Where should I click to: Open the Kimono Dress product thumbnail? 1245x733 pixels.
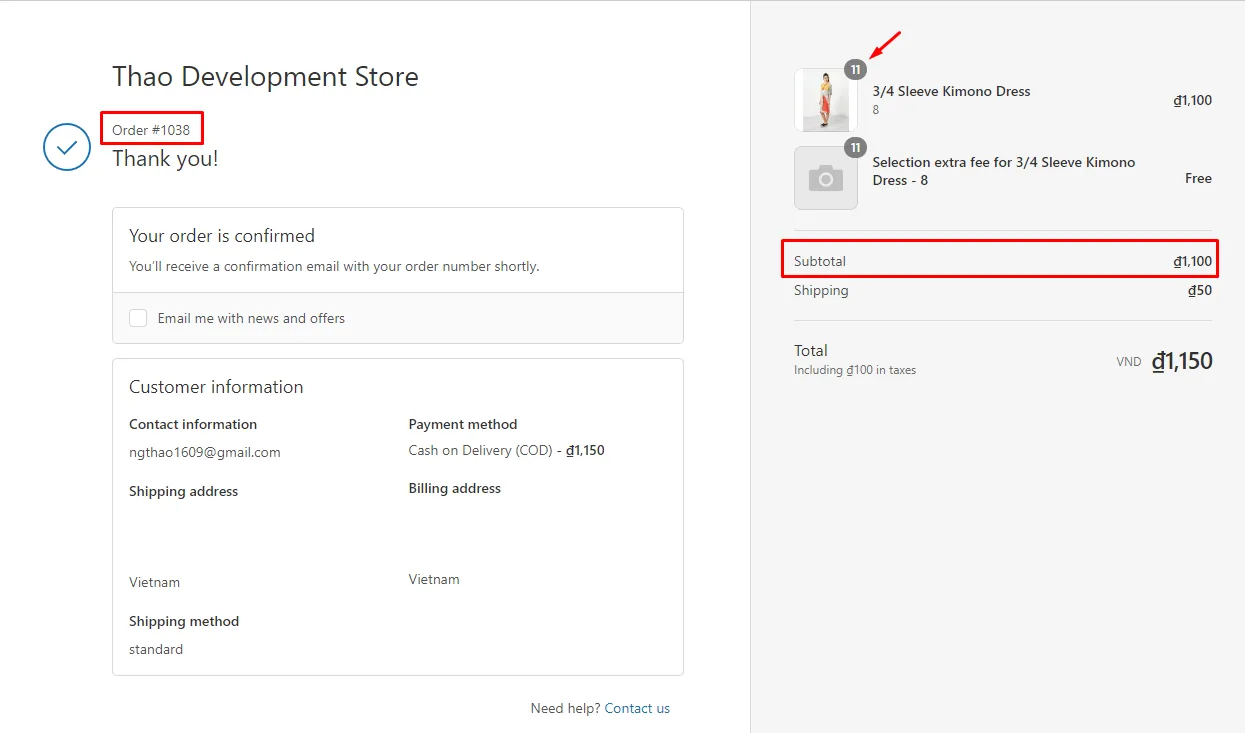[826, 100]
